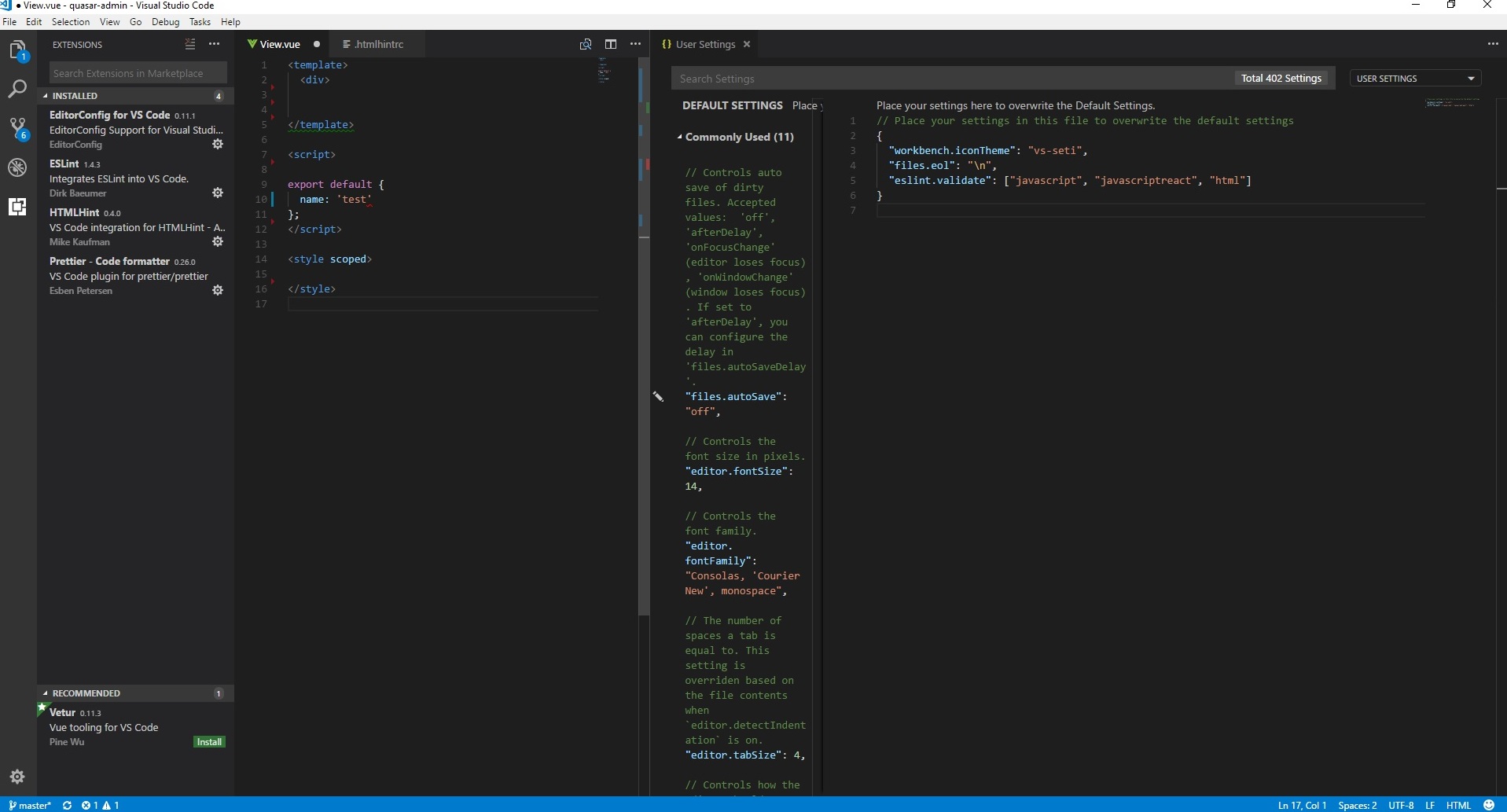The height and width of the screenshot is (812, 1507).
Task: Click the feedback smiley in status bar
Action: (x=1490, y=804)
